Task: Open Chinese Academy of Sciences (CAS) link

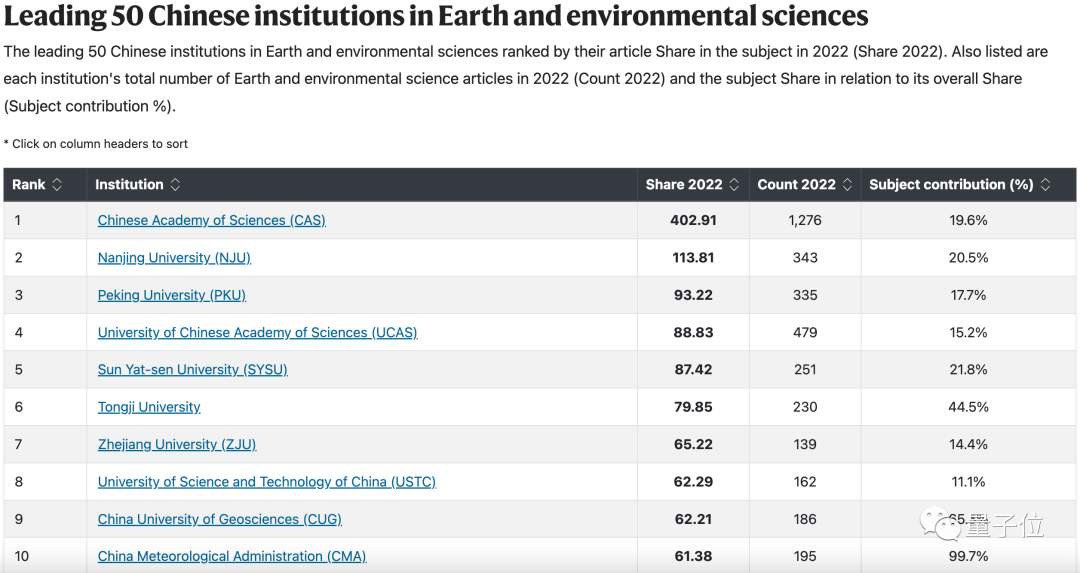Action: point(211,220)
